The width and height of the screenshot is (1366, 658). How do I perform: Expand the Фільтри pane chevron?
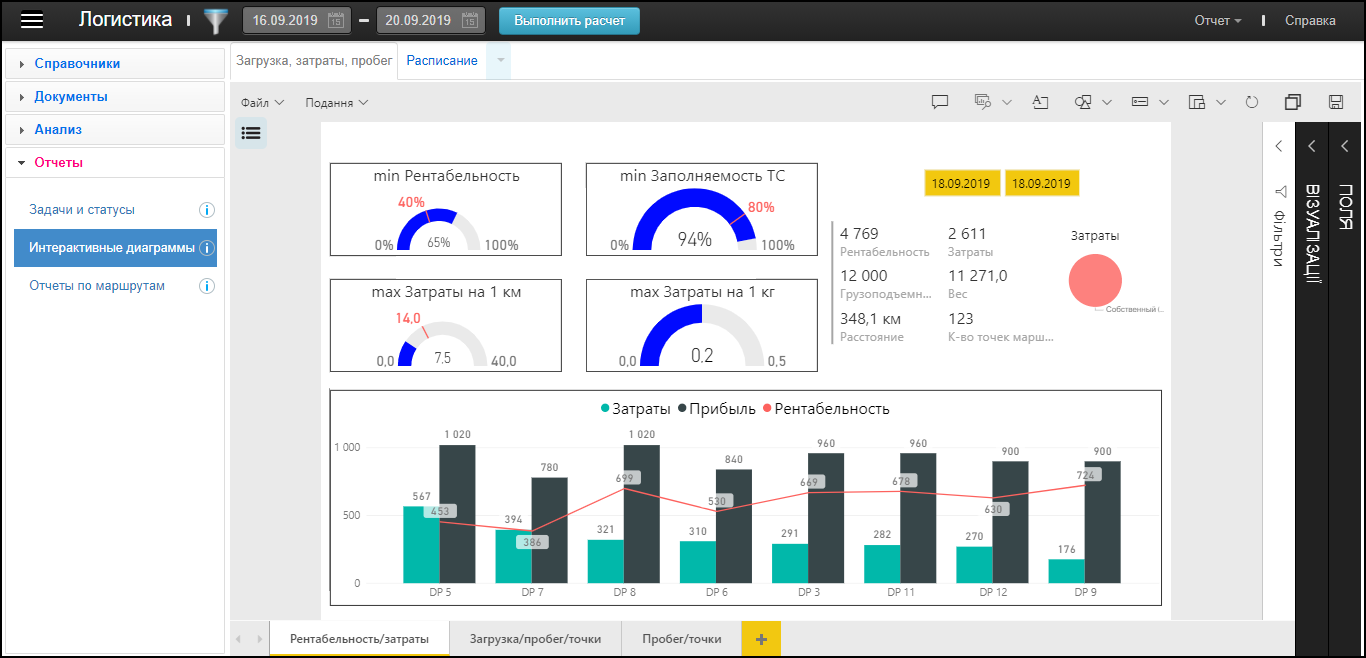click(x=1279, y=146)
